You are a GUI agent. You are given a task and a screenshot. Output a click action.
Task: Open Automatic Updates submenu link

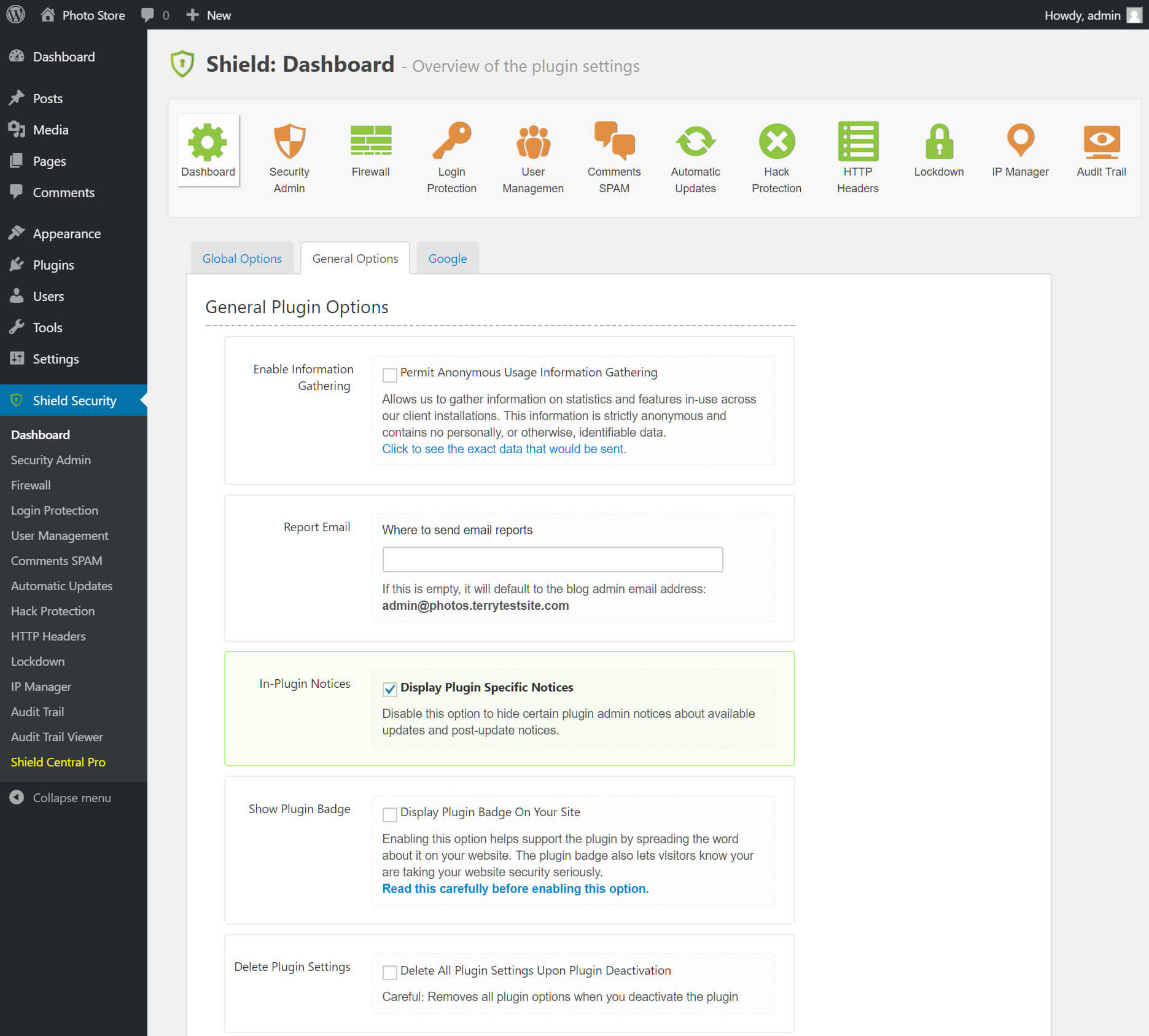click(61, 586)
